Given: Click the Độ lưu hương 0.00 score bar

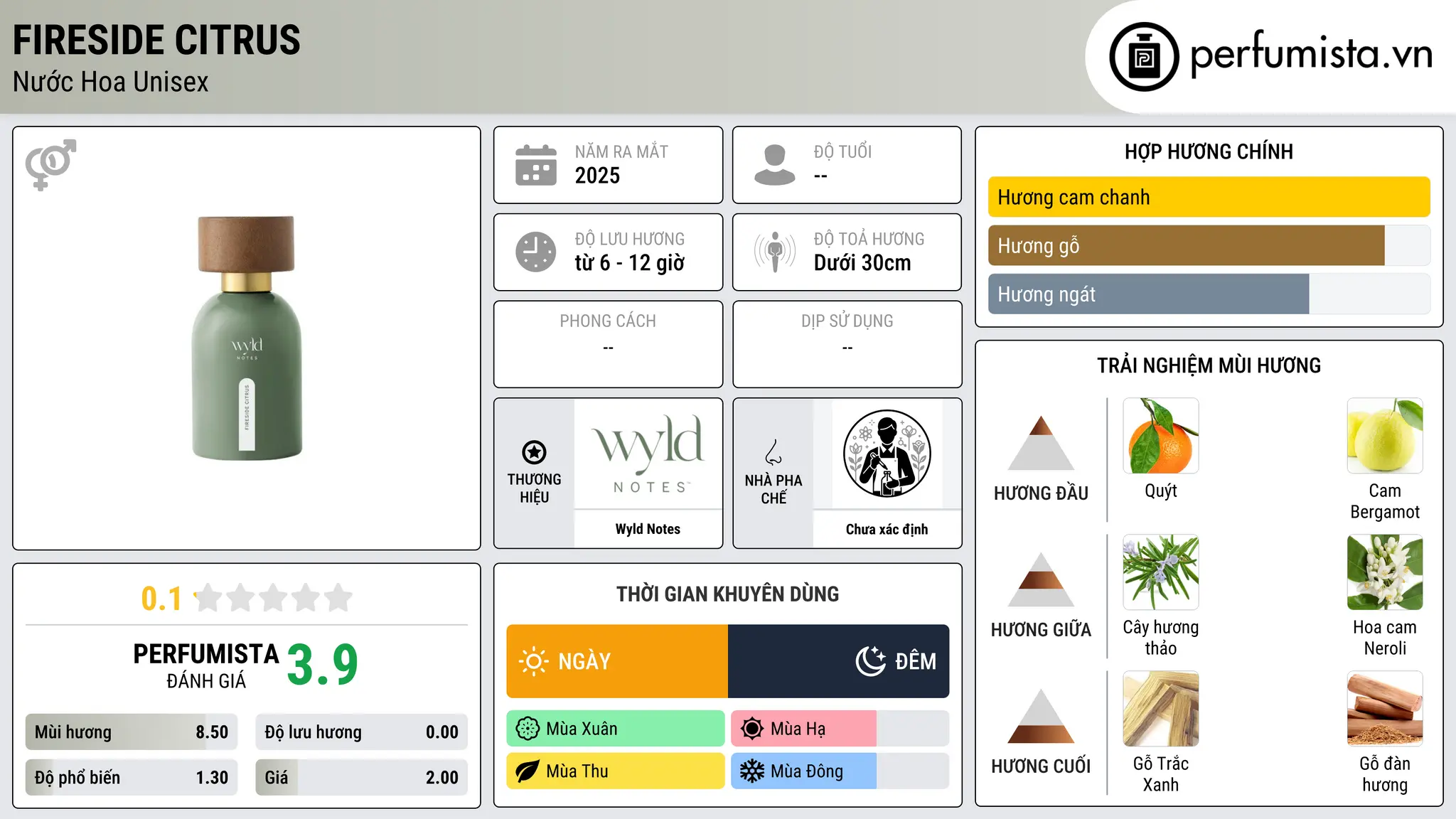Looking at the screenshot, I should (x=362, y=732).
